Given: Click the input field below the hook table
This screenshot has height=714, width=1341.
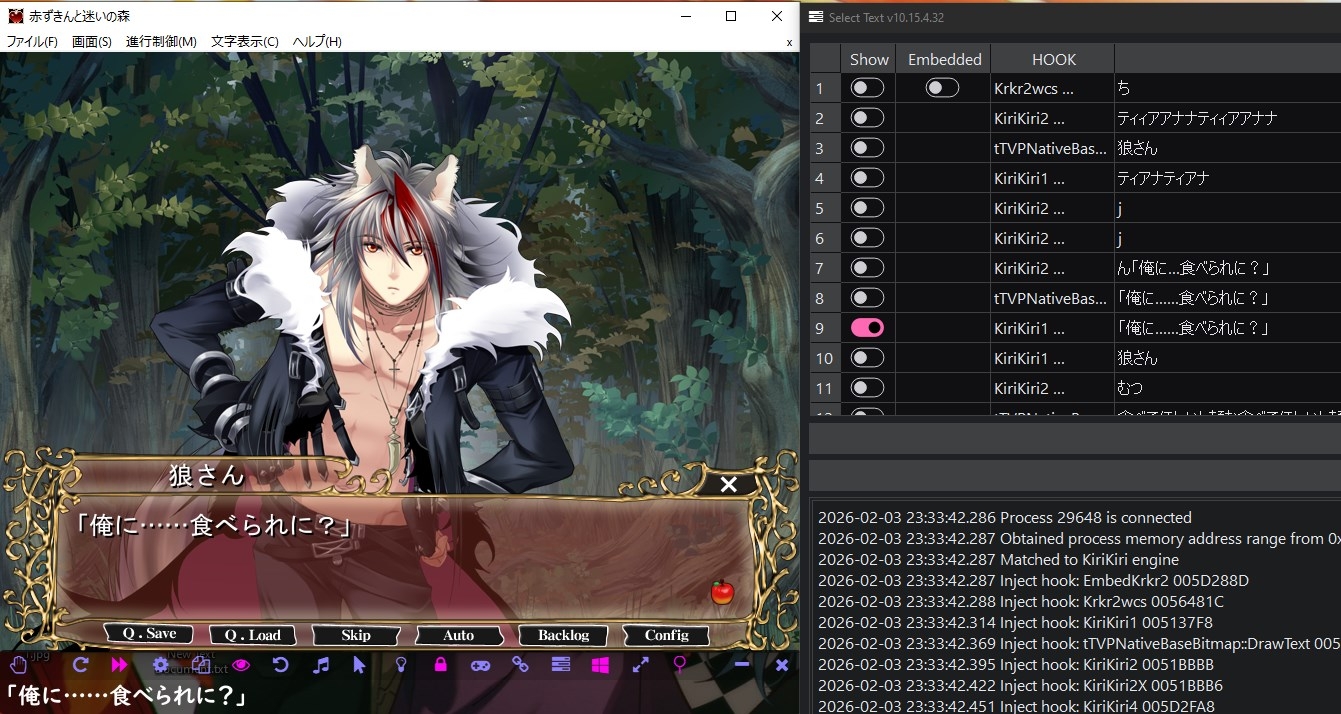Looking at the screenshot, I should [1074, 438].
